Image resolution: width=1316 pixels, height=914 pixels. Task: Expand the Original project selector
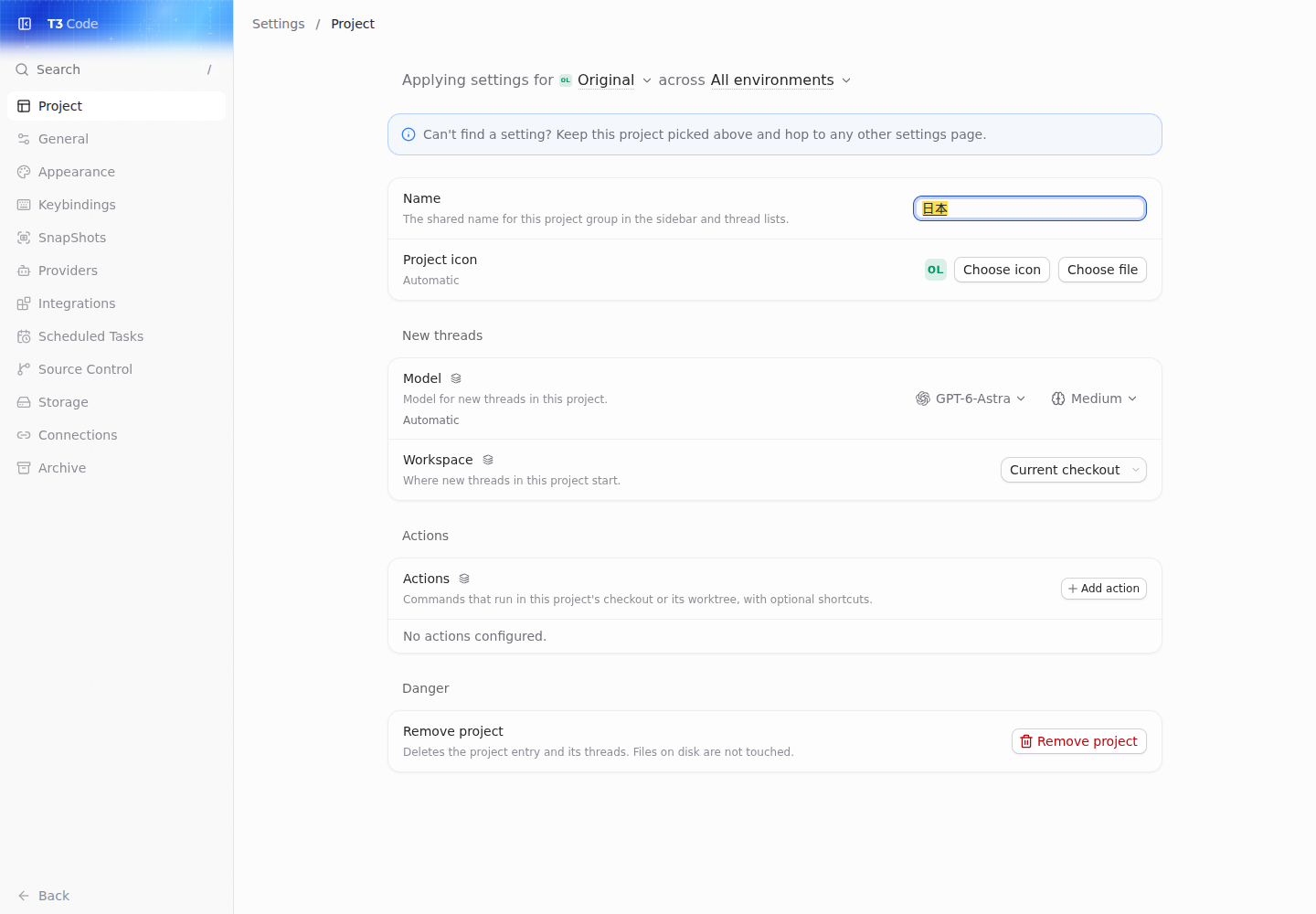click(606, 80)
